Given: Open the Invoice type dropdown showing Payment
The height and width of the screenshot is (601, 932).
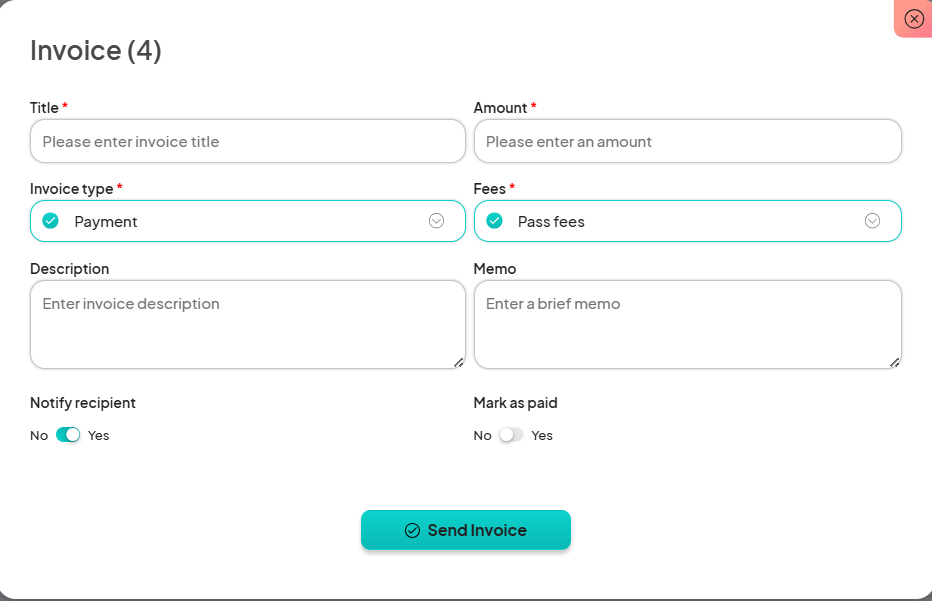Looking at the screenshot, I should coord(247,220).
